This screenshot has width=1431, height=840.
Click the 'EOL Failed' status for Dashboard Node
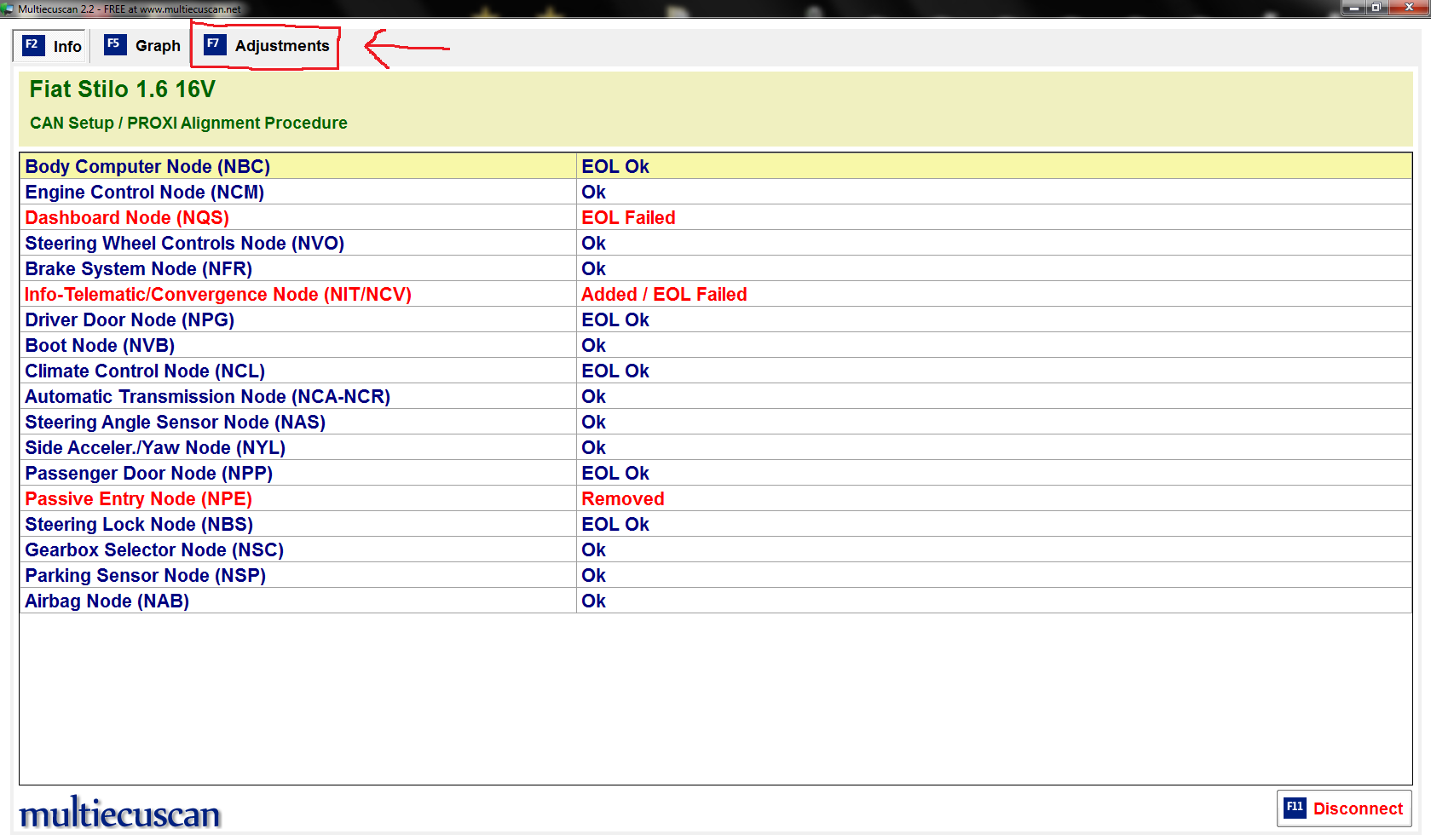(x=628, y=218)
